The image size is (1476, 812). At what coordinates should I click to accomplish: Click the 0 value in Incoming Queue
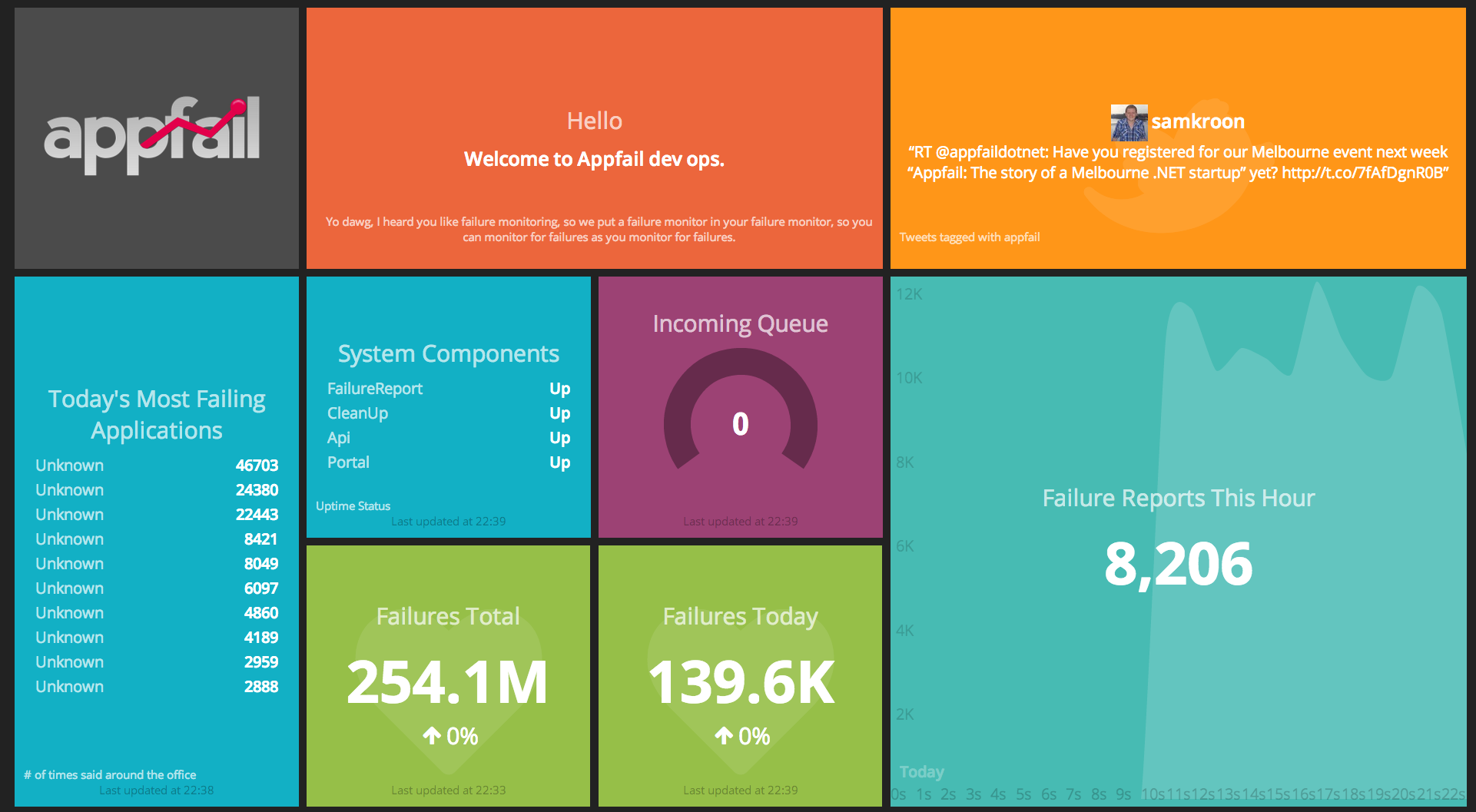(x=741, y=424)
